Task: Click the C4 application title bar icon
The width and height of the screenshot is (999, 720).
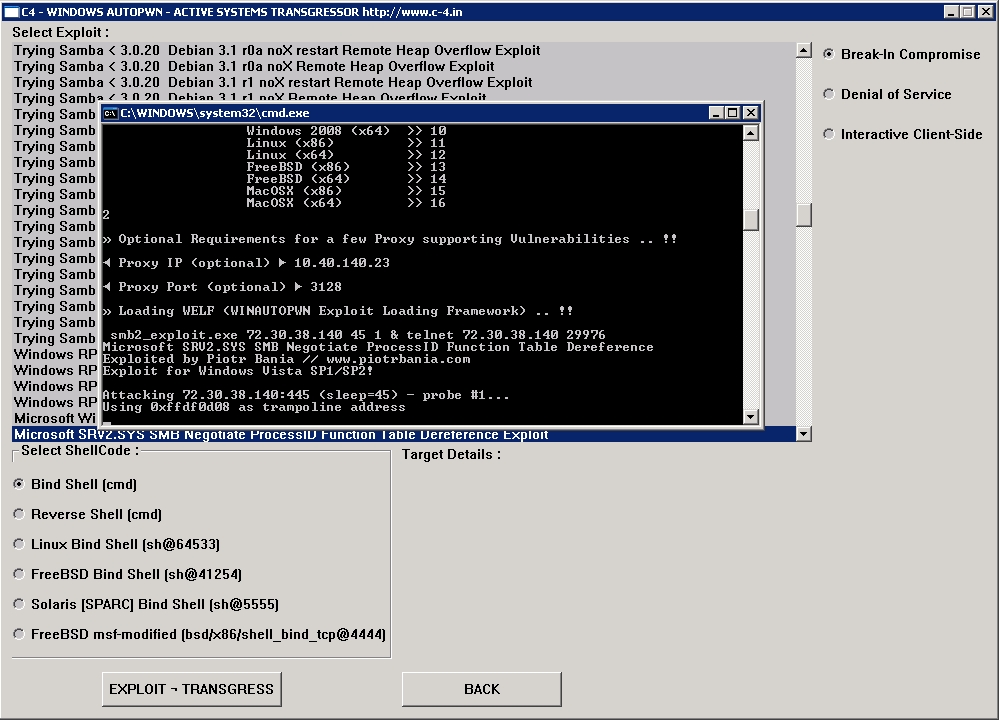Action: (x=11, y=11)
